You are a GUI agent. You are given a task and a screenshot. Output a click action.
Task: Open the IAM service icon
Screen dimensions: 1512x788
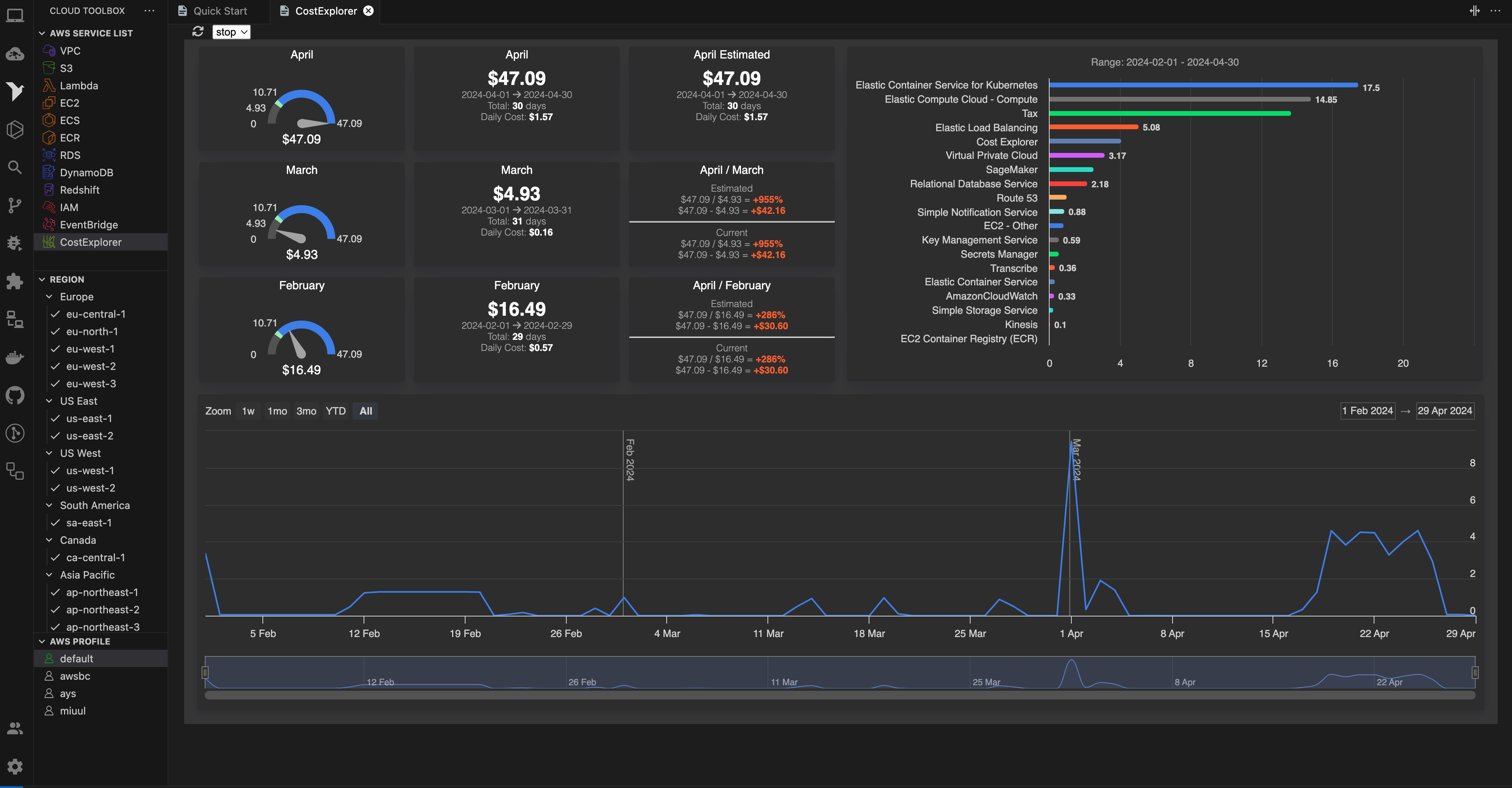49,207
